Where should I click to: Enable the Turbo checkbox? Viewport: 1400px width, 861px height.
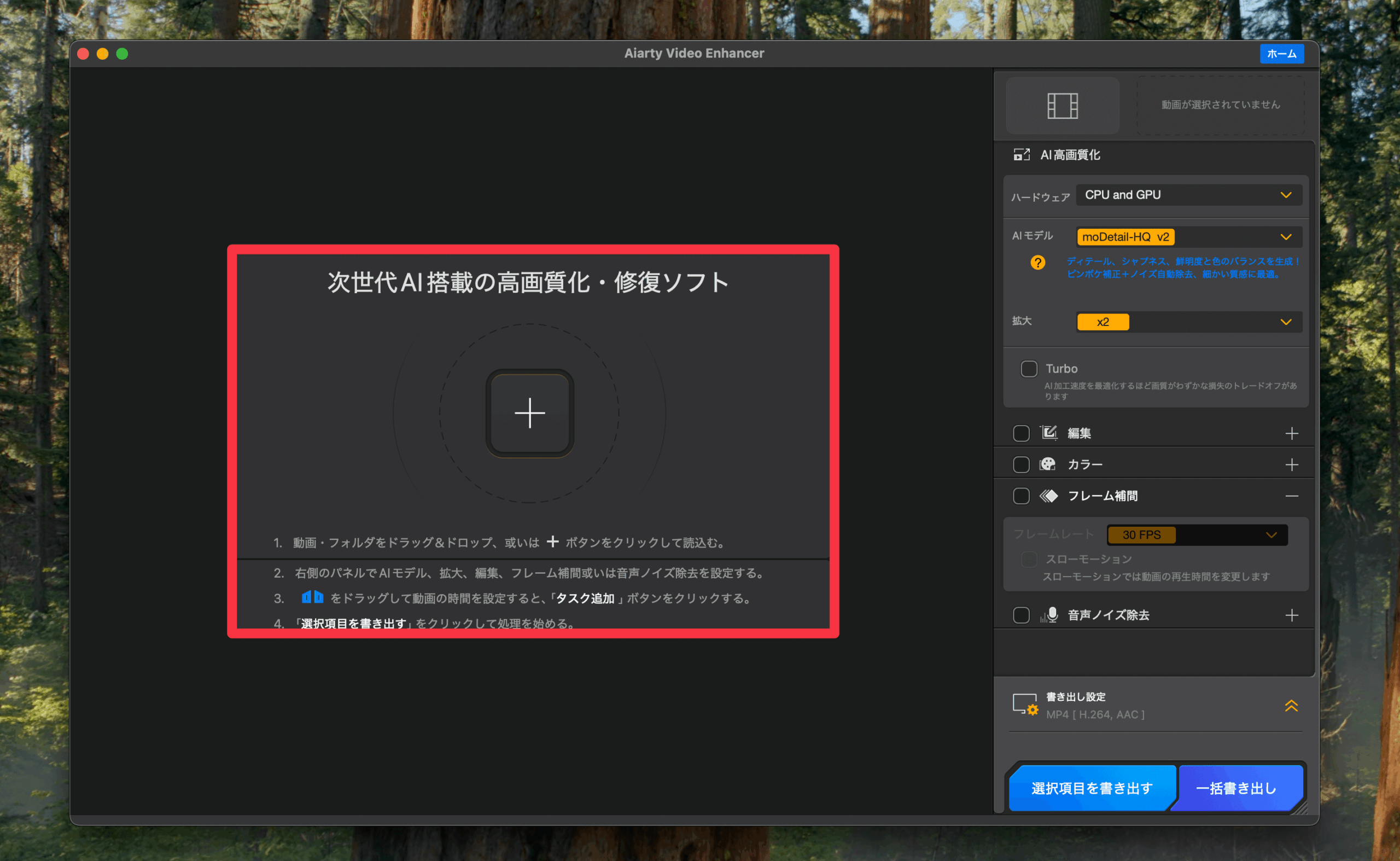[1029, 369]
